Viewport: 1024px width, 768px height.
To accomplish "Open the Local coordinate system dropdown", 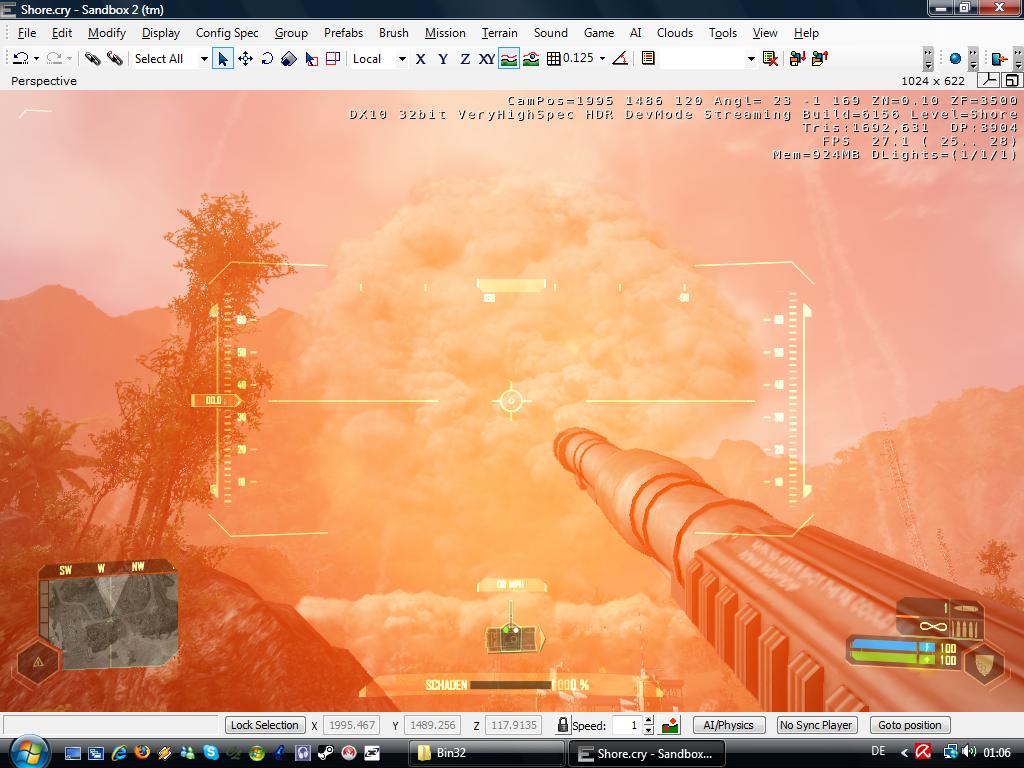I will (402, 59).
